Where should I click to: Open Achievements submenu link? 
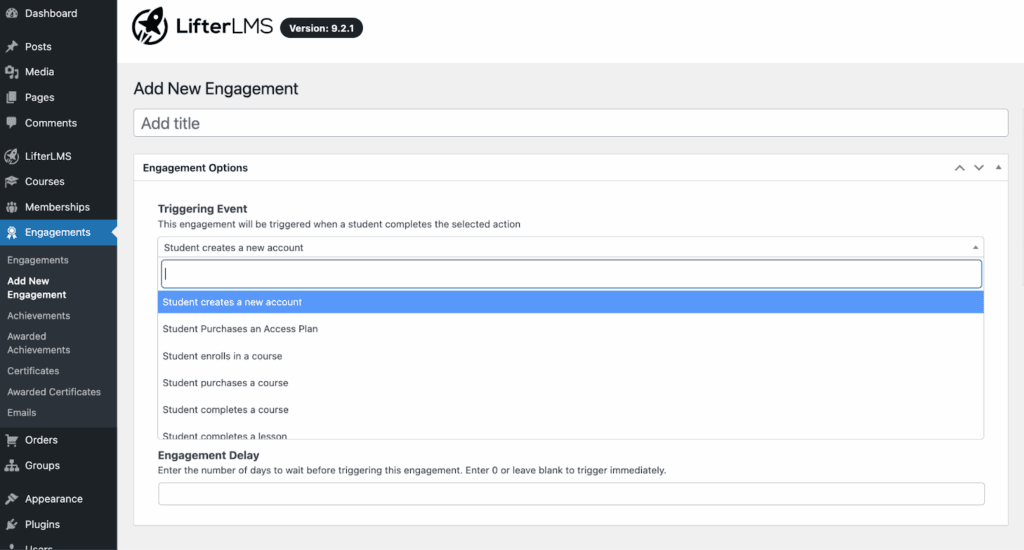[39, 315]
